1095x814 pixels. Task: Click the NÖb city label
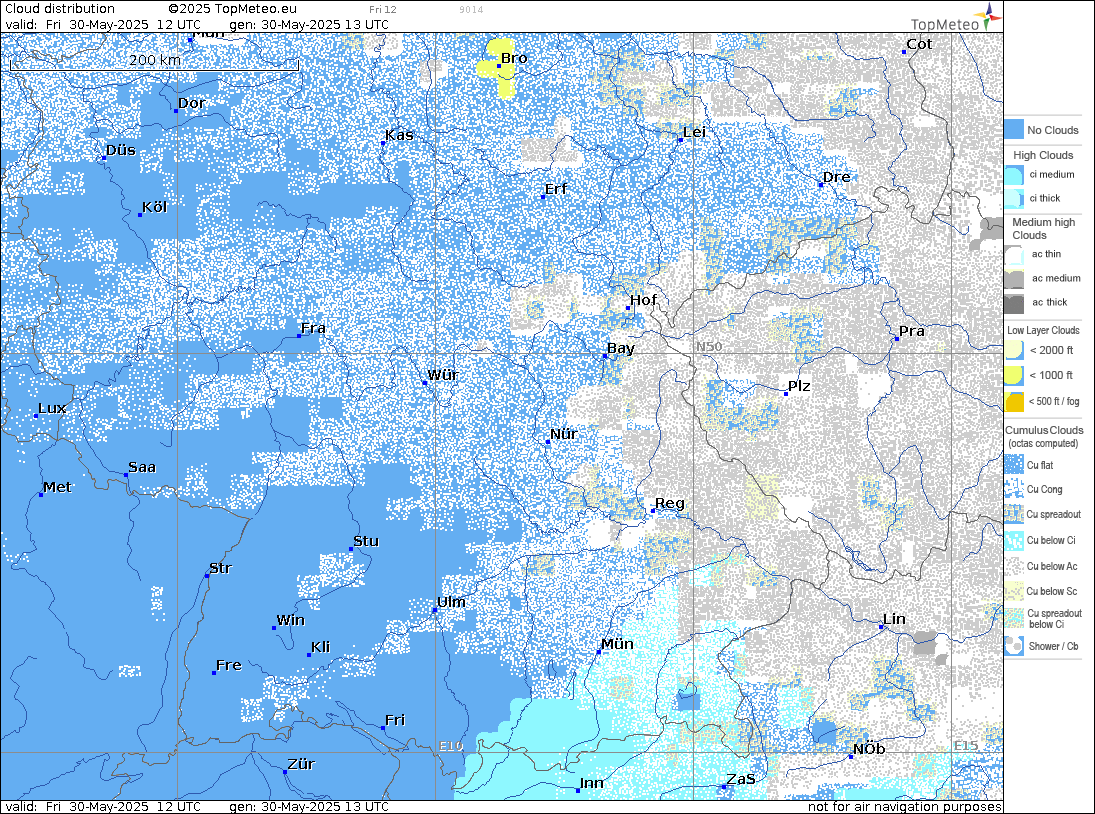pyautogui.click(x=869, y=749)
